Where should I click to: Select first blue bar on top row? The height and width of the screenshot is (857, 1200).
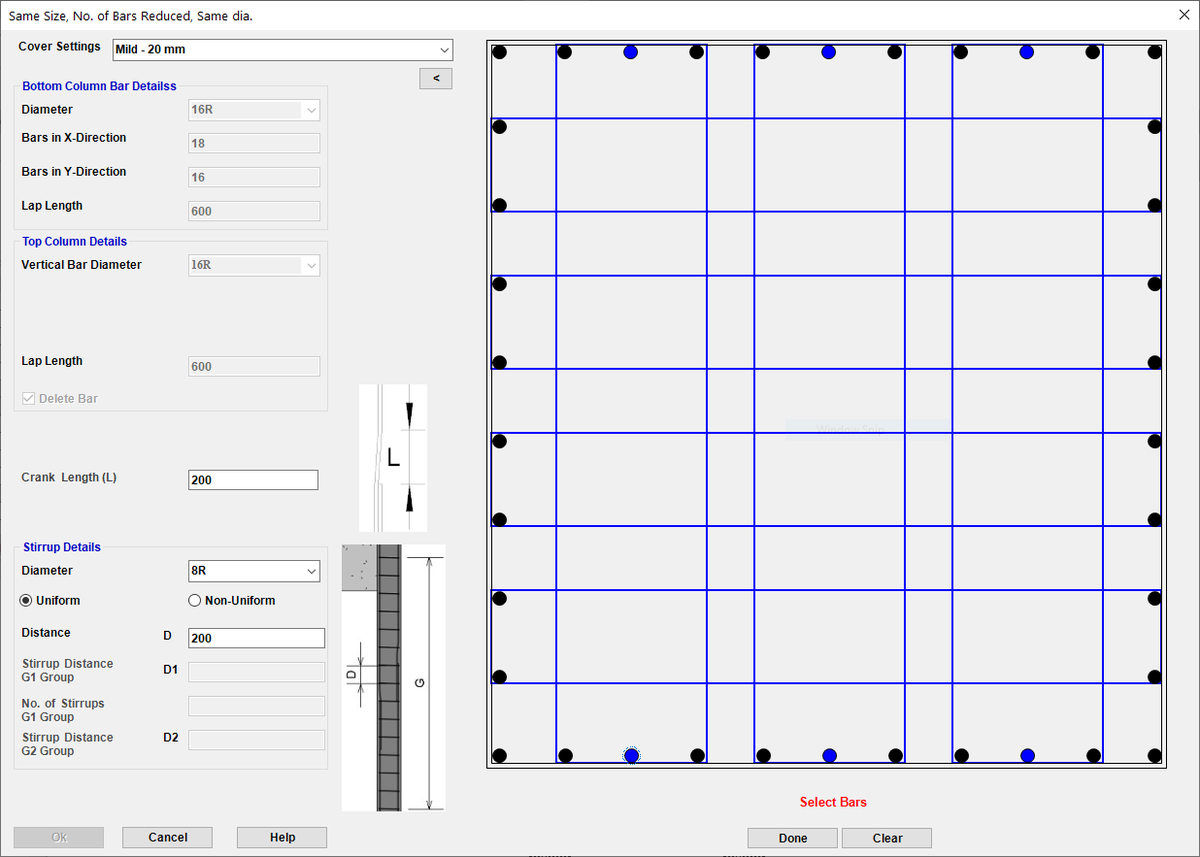pos(631,53)
